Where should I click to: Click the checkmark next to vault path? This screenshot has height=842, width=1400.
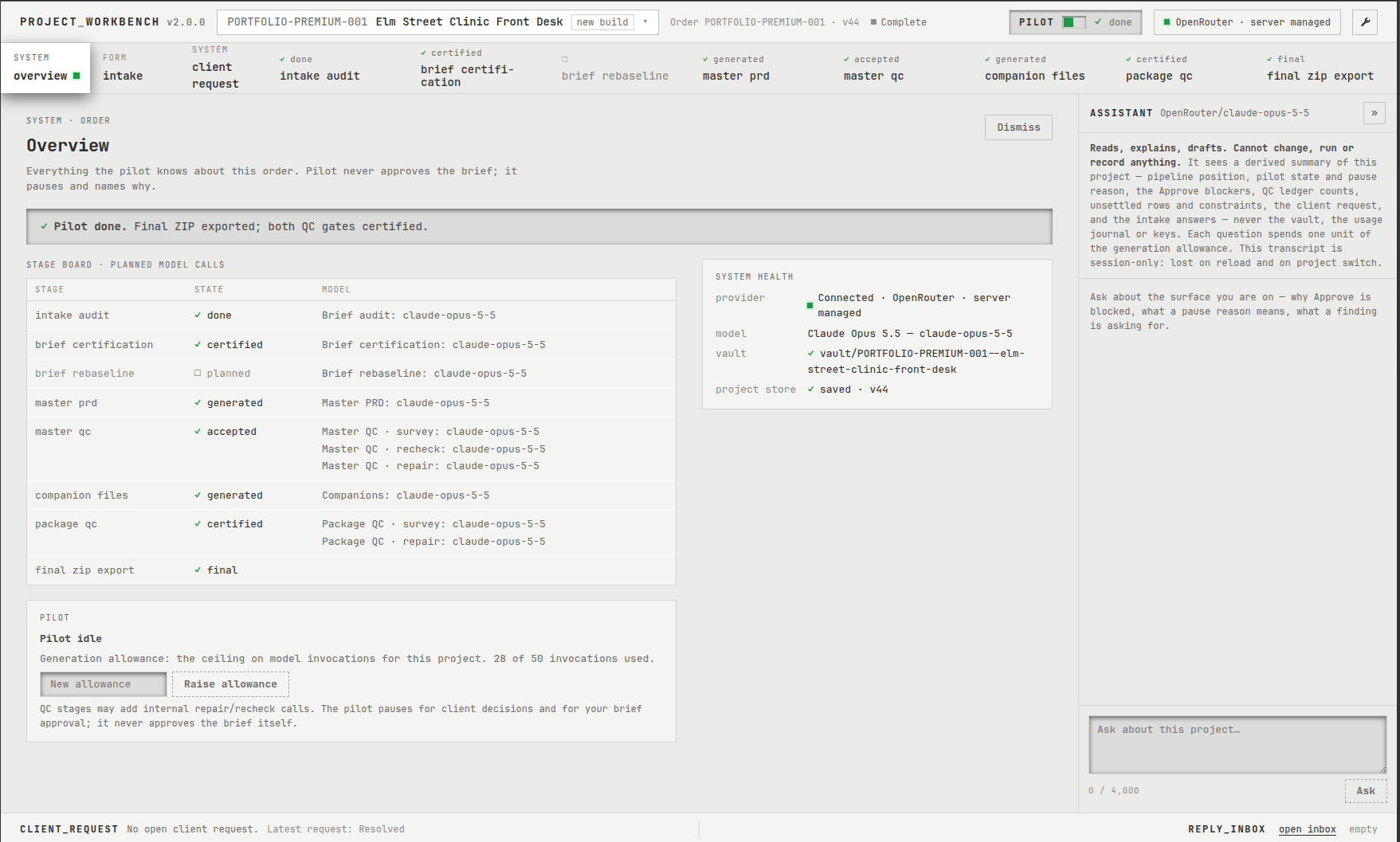pos(811,353)
